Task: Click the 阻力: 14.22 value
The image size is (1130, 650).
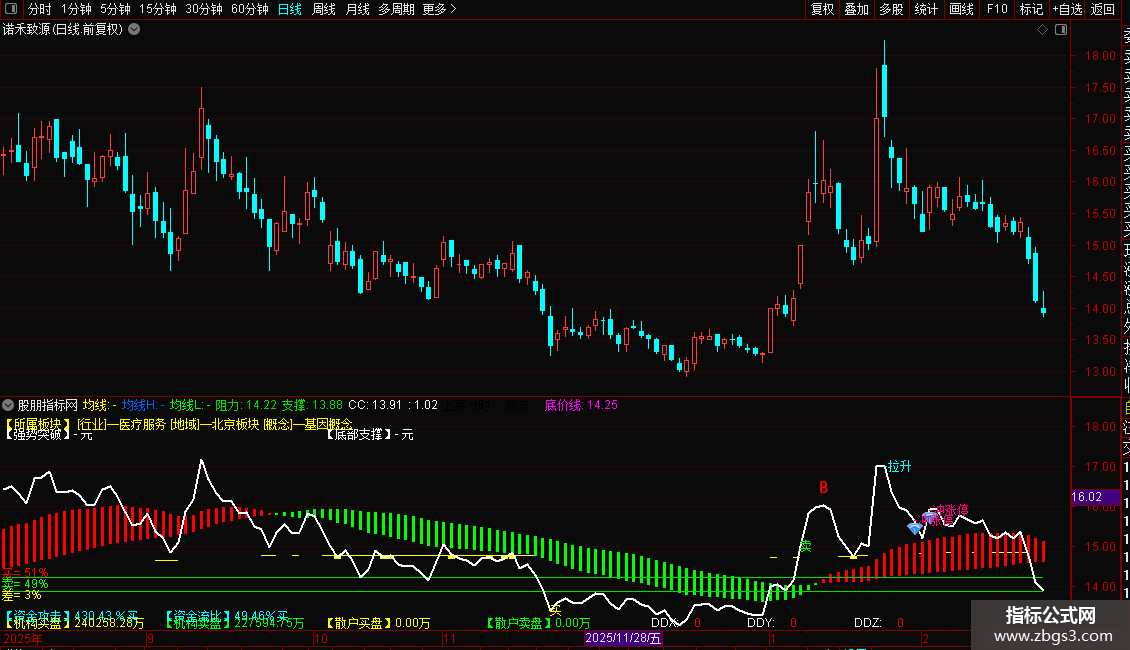Action: point(246,405)
